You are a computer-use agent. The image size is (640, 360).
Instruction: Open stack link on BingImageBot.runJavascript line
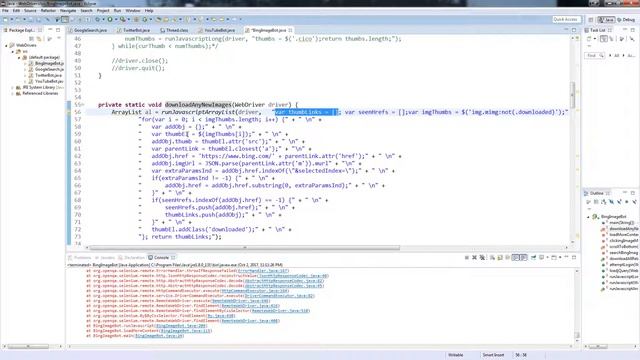(181, 326)
